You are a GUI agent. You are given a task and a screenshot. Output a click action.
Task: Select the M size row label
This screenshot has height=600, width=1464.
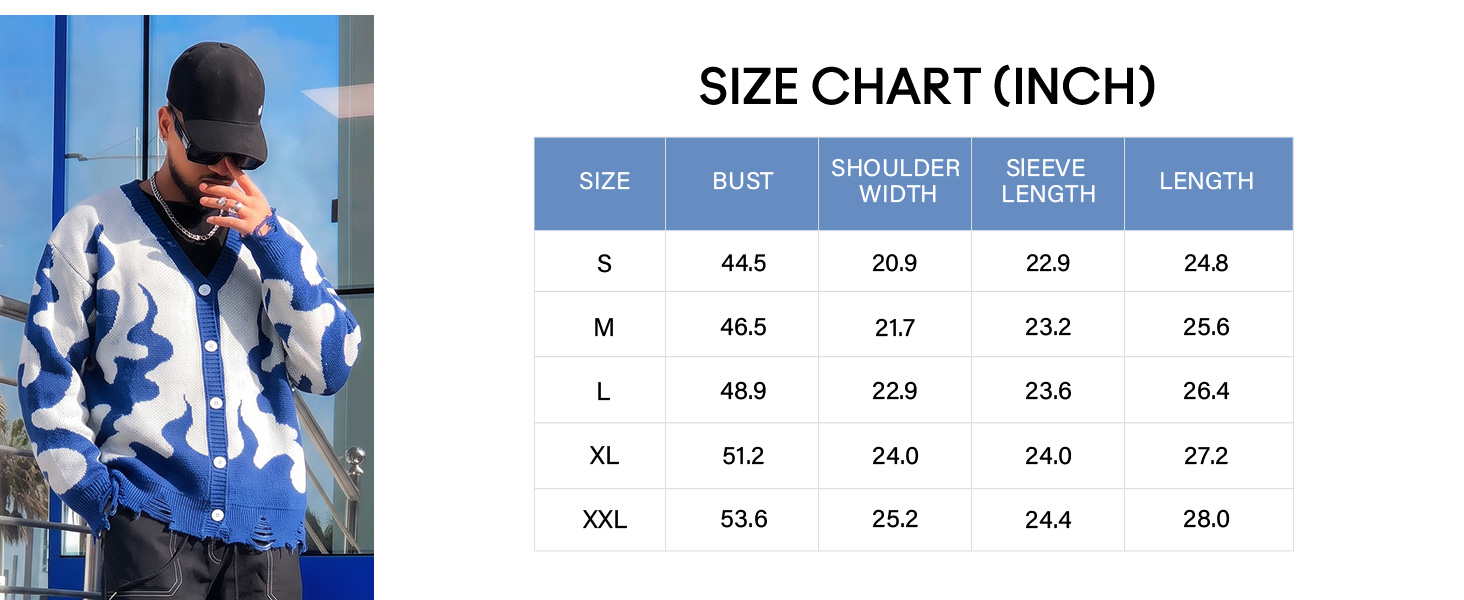tap(604, 328)
